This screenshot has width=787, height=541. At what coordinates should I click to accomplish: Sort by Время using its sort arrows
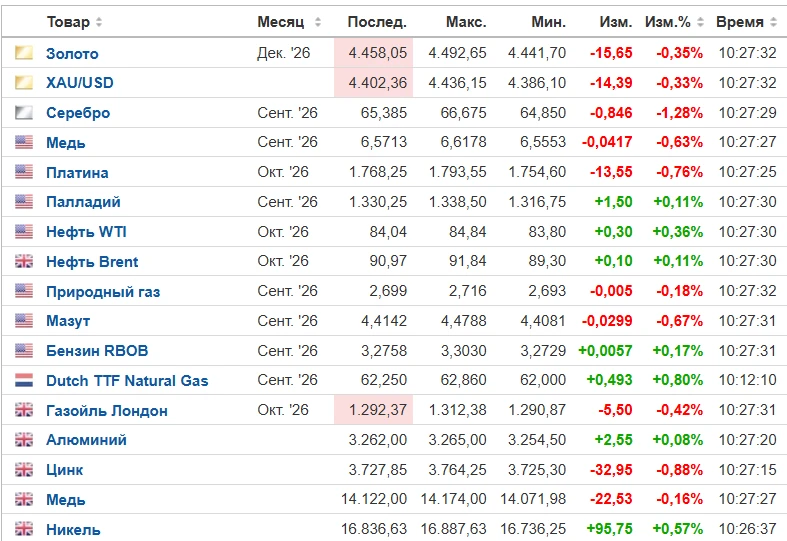point(773,22)
